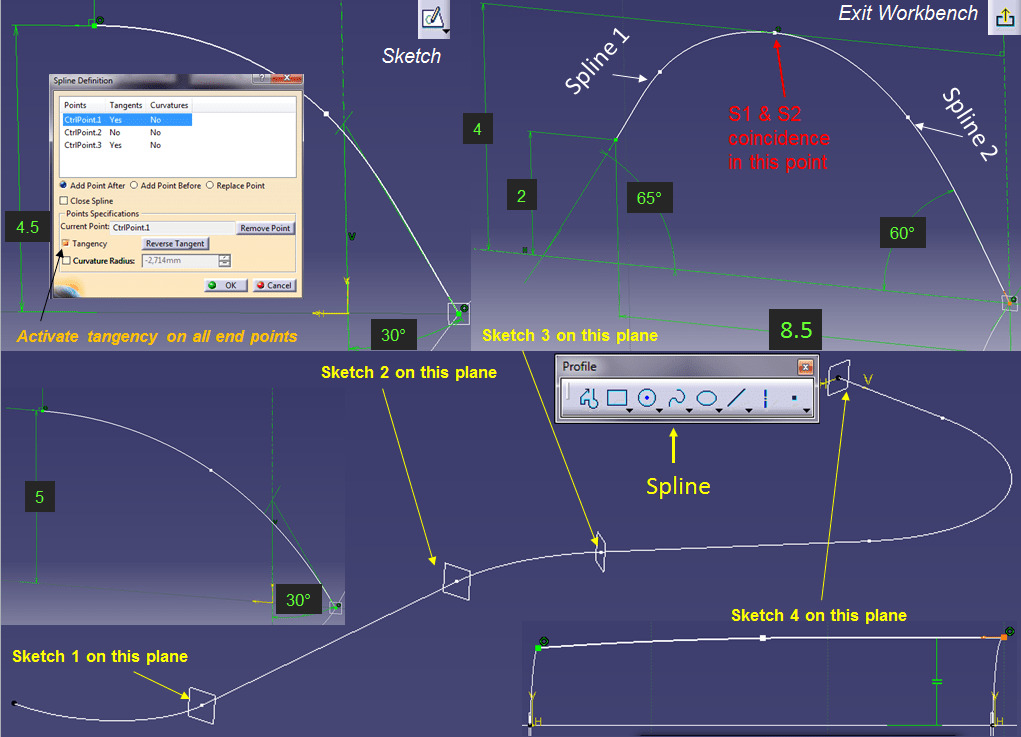1021x737 pixels.
Task: Click the Exit Workbench icon
Action: pyautogui.click(x=1003, y=16)
